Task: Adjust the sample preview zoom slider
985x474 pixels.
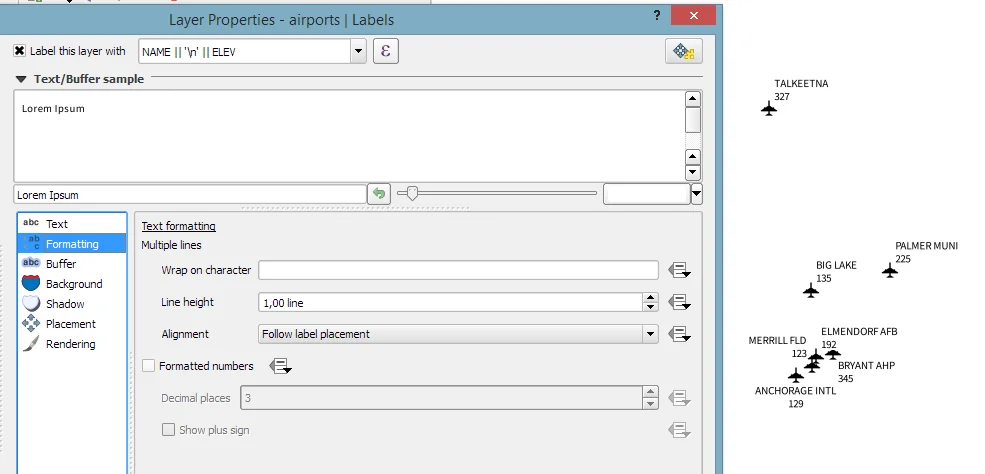Action: click(412, 193)
